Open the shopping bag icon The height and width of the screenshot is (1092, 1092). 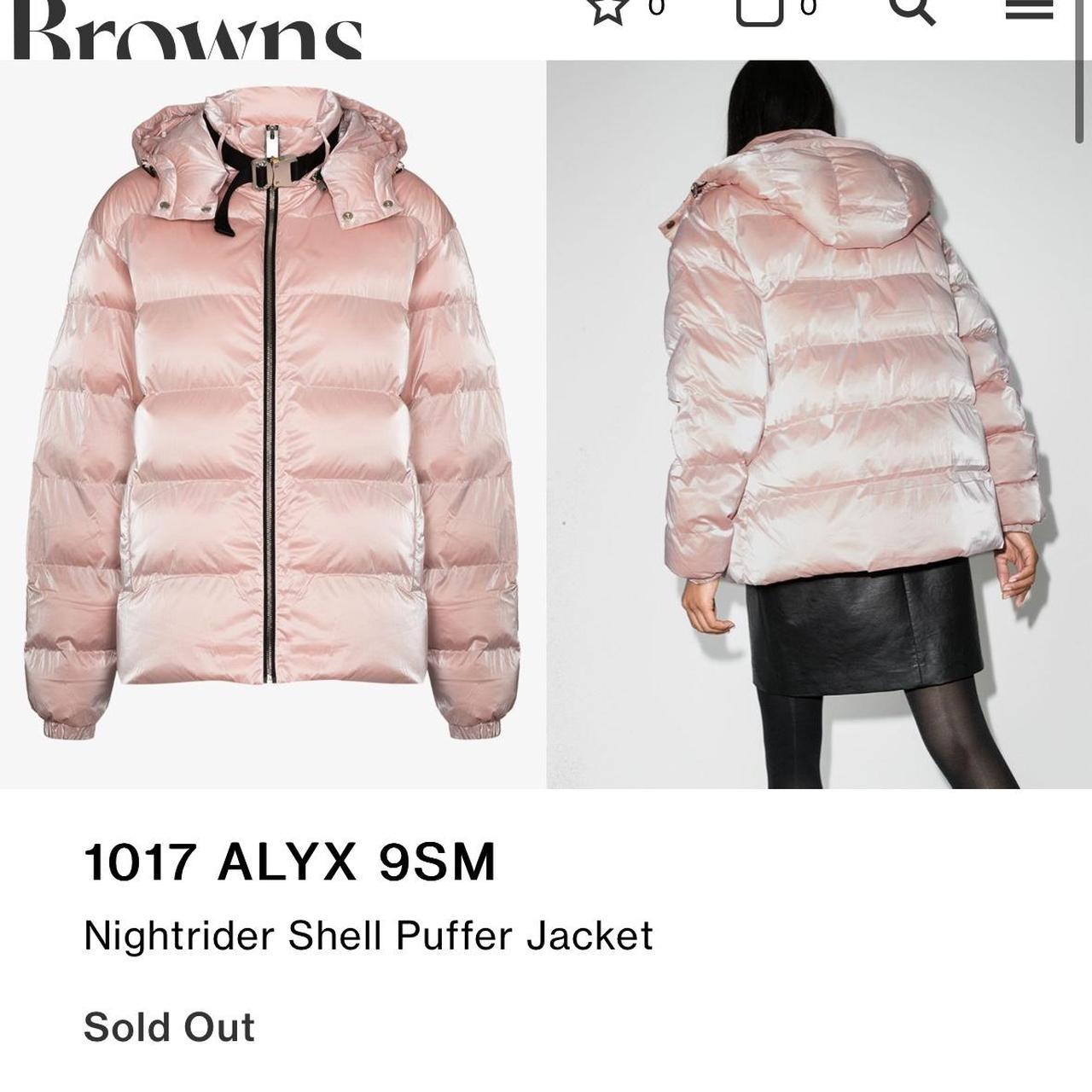[x=758, y=11]
